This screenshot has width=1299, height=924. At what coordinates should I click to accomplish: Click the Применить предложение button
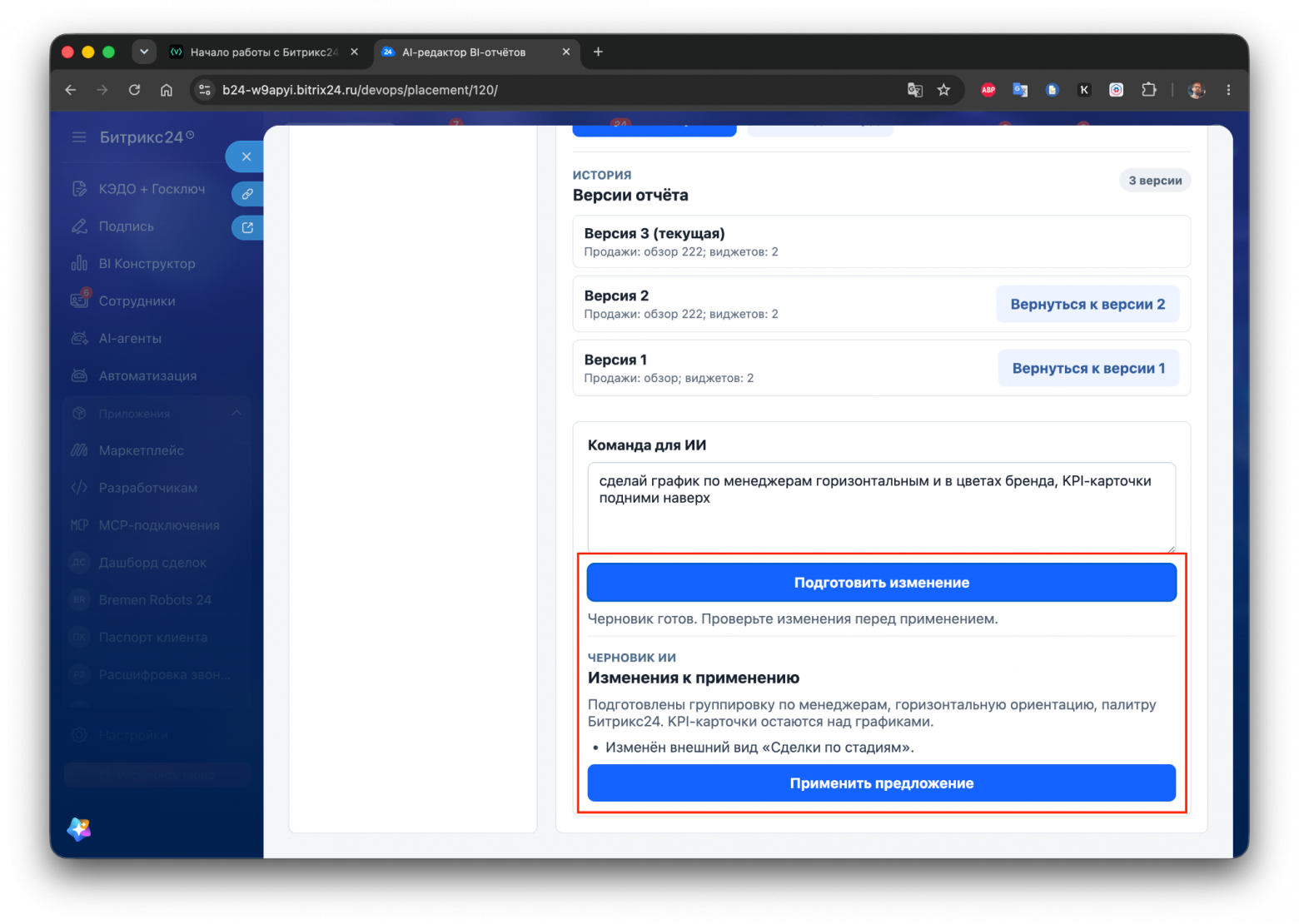pos(882,783)
